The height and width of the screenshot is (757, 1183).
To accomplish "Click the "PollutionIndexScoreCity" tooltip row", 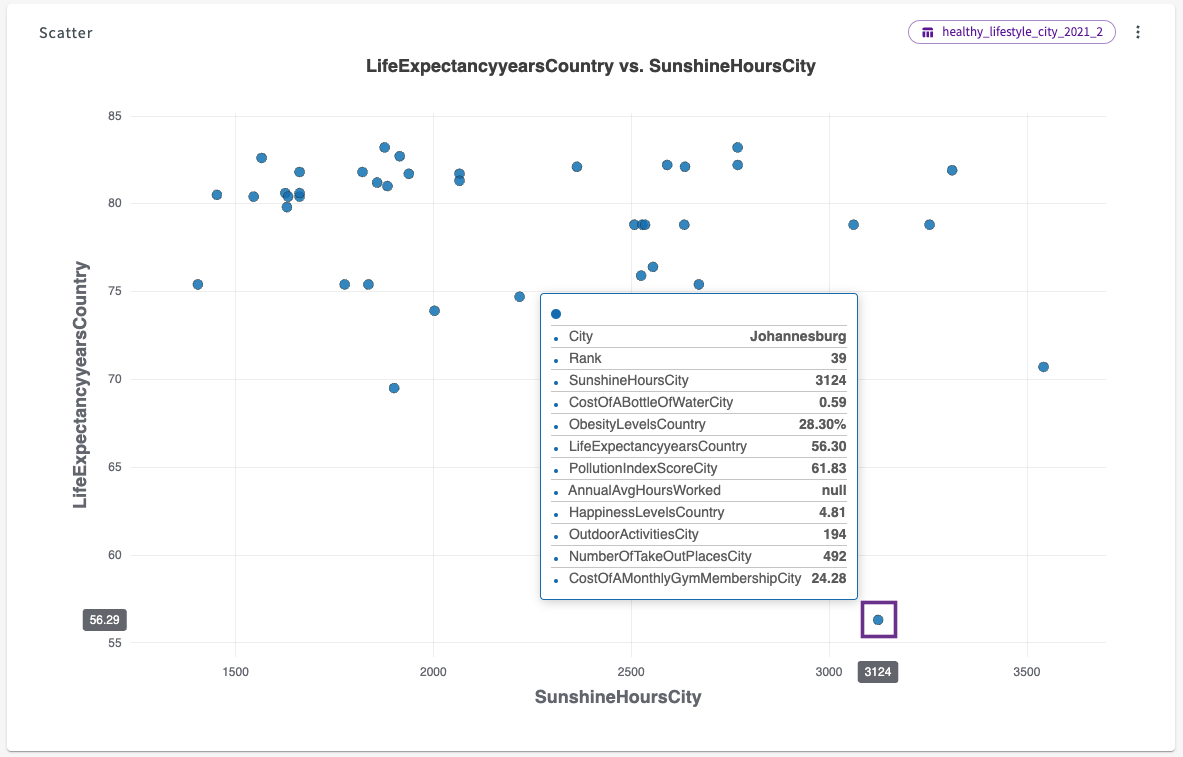I will pos(699,468).
